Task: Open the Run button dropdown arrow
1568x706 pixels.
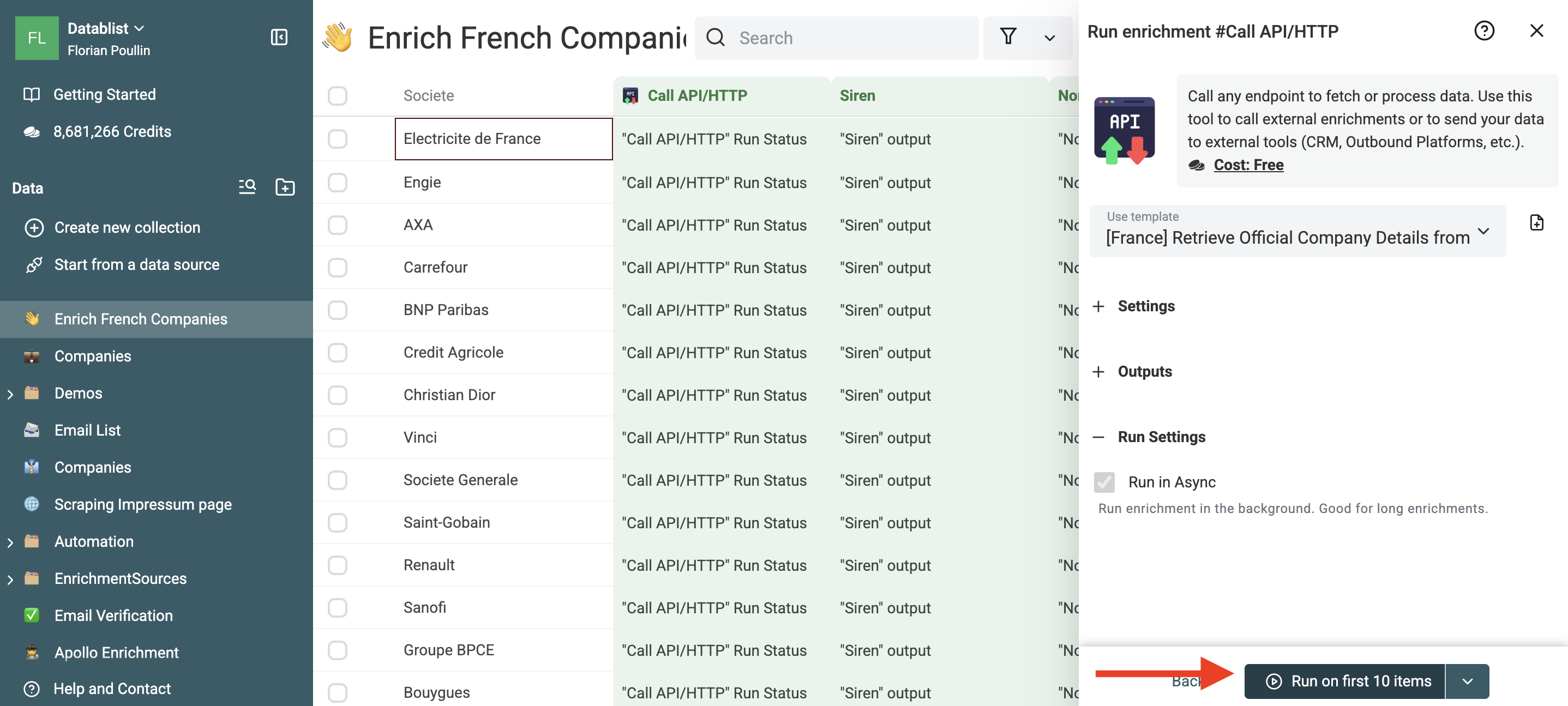Action: tap(1467, 681)
